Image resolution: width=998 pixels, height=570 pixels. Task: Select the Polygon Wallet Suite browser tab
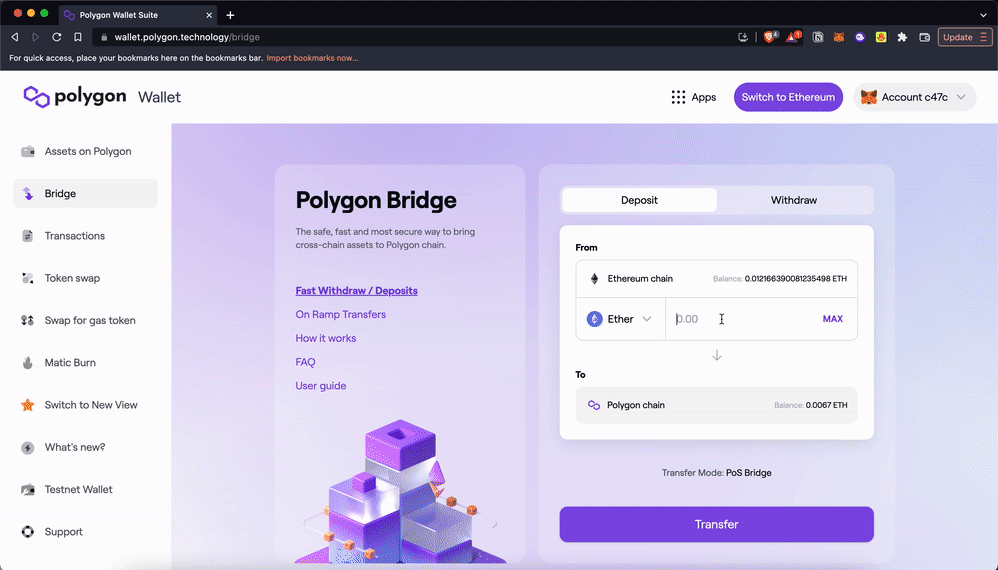pos(137,15)
